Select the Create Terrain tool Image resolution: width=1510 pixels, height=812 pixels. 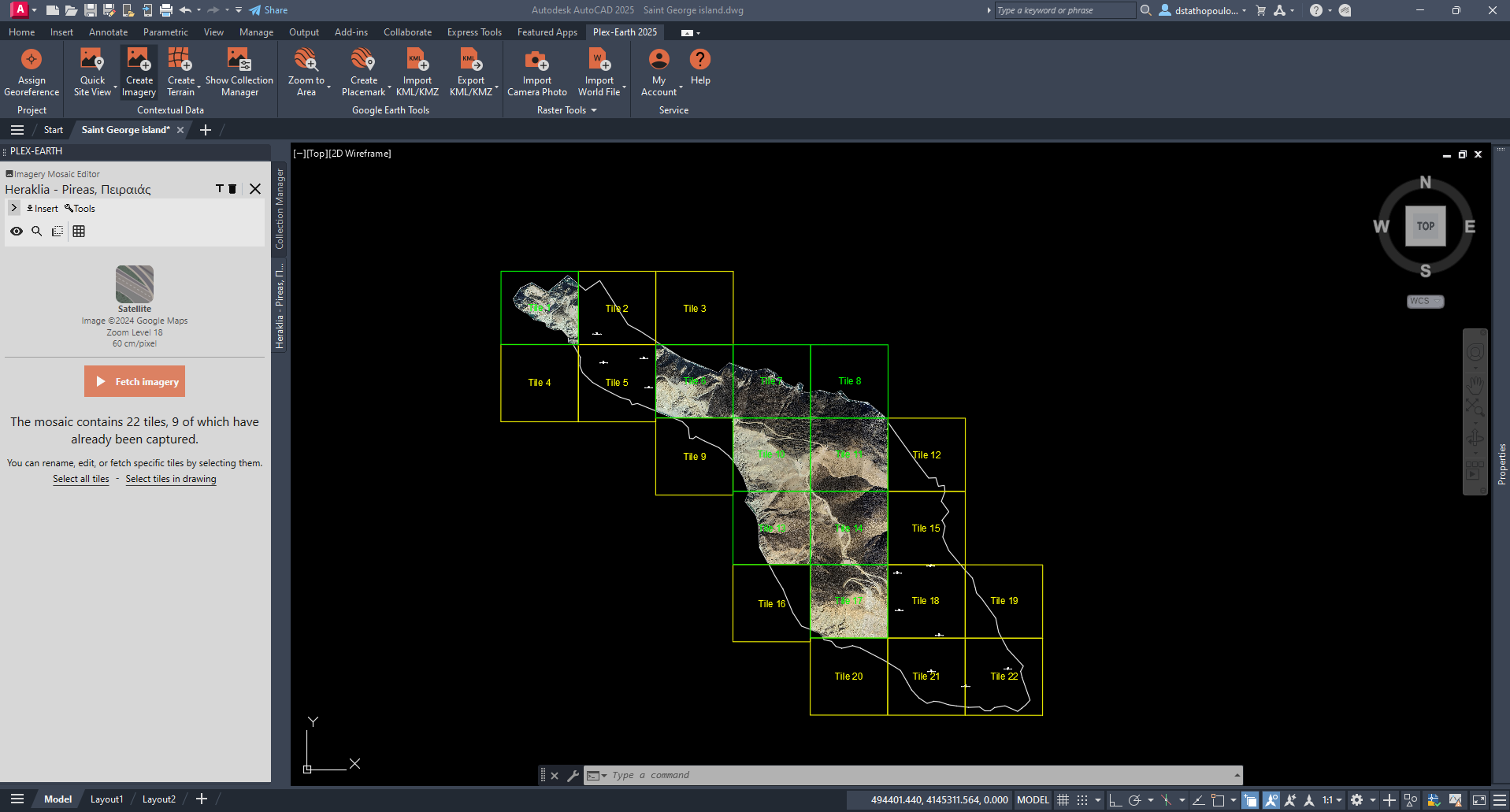click(180, 72)
